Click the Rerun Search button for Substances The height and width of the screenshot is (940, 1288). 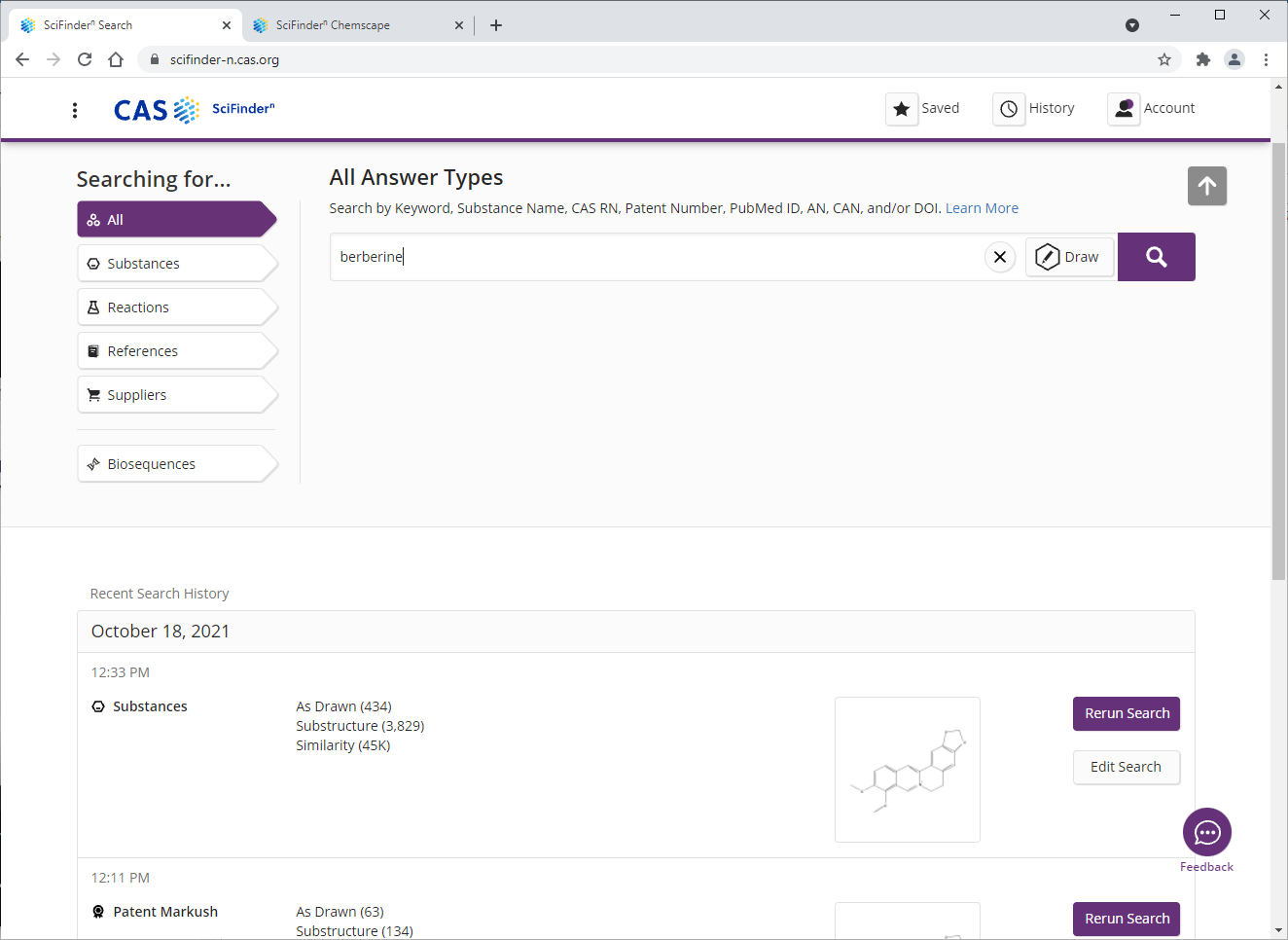coord(1126,713)
